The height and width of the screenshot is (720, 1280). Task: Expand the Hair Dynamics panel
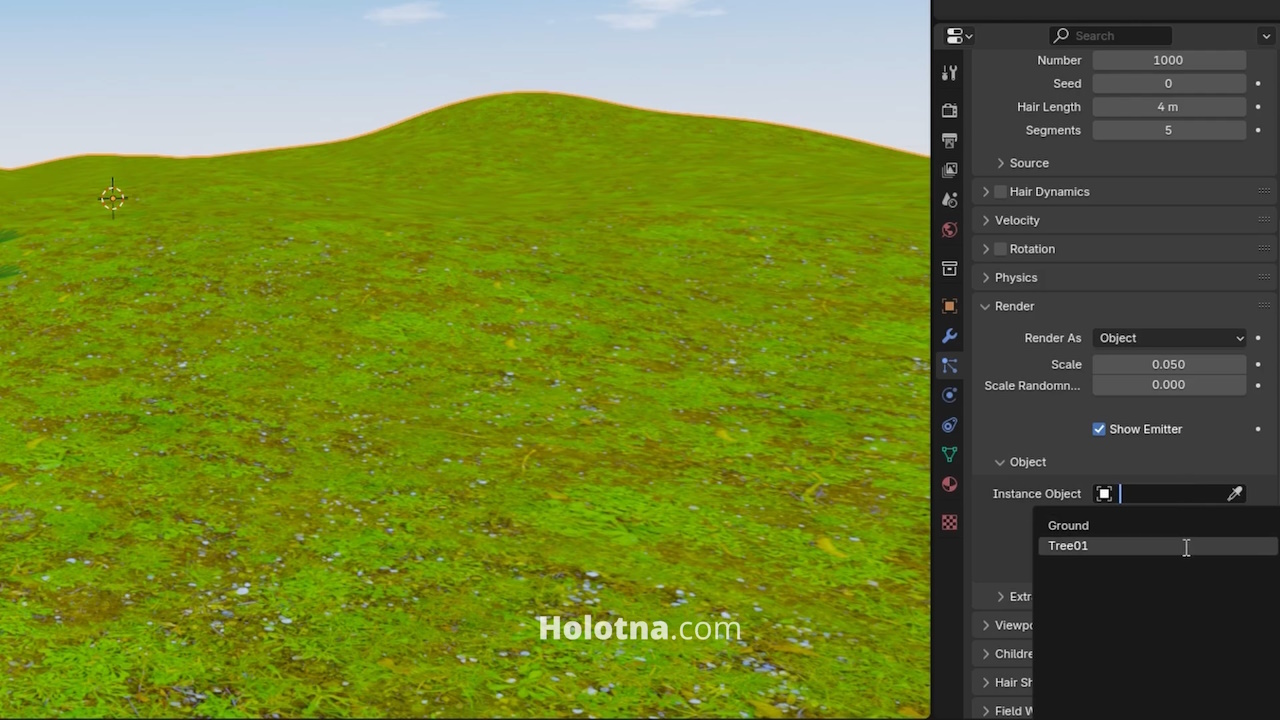tap(986, 192)
